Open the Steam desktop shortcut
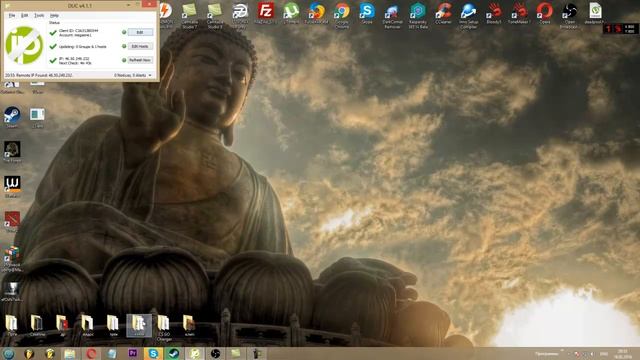 12,118
